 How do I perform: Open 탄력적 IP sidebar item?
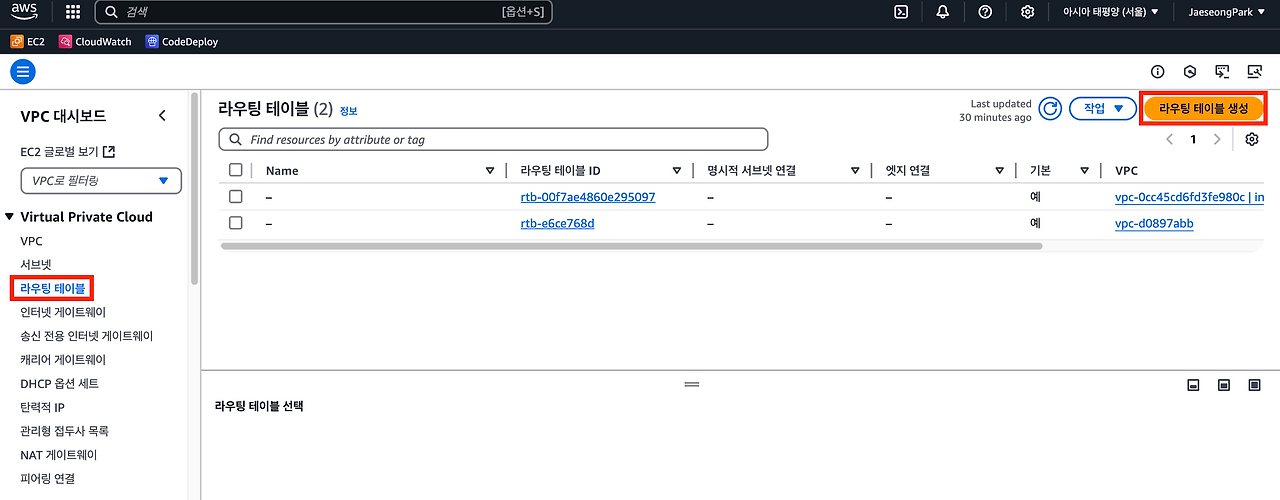[x=42, y=407]
